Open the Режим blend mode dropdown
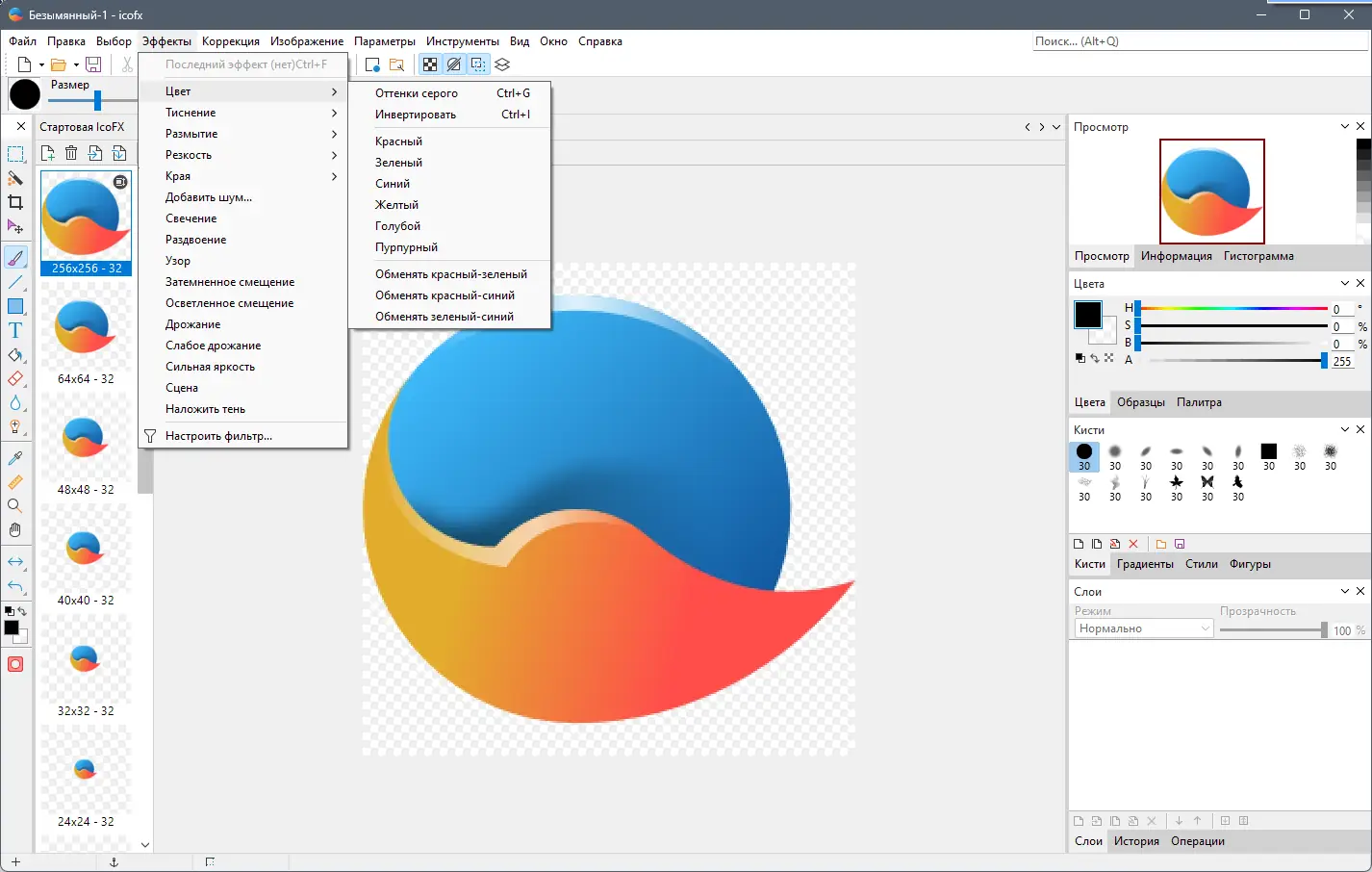The image size is (1372, 872). 1141,628
